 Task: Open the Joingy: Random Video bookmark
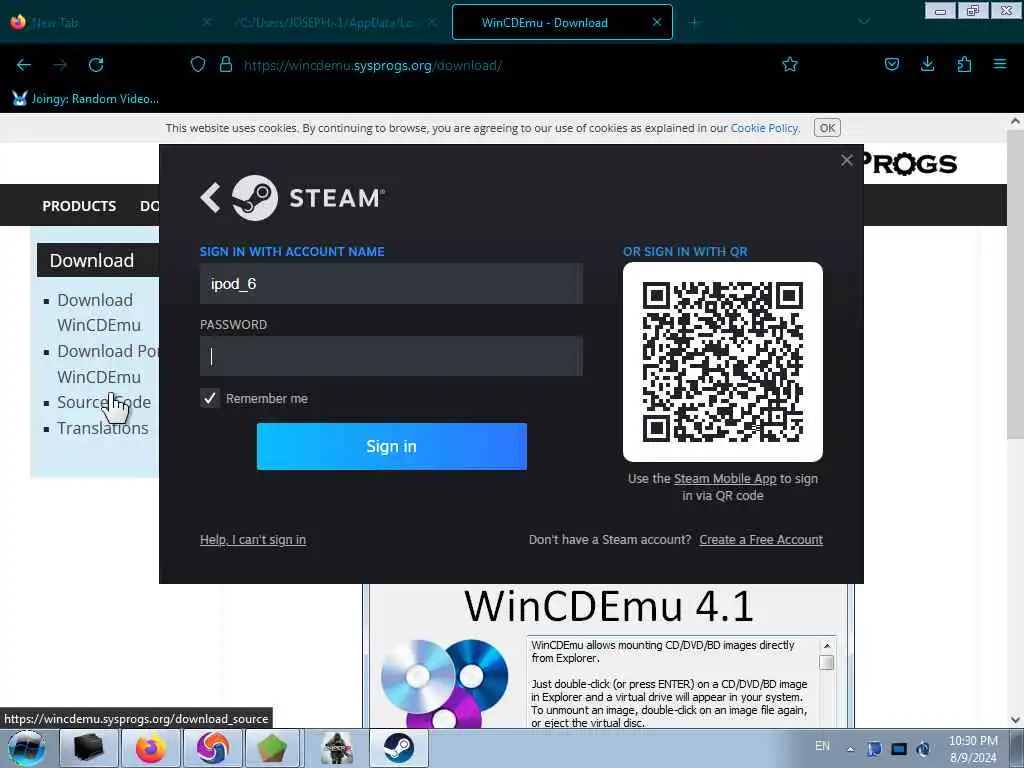coord(86,99)
